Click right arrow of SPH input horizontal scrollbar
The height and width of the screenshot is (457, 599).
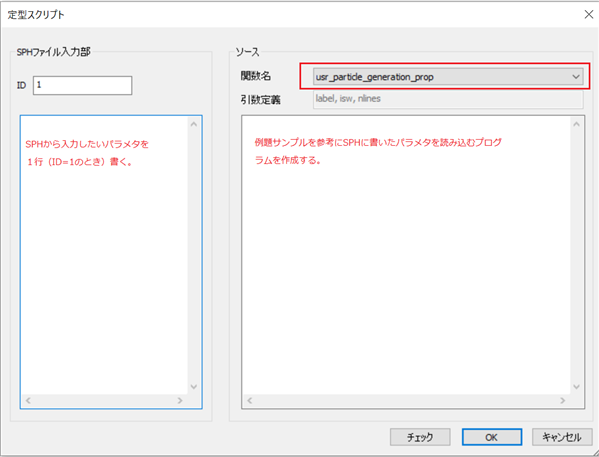pos(180,400)
